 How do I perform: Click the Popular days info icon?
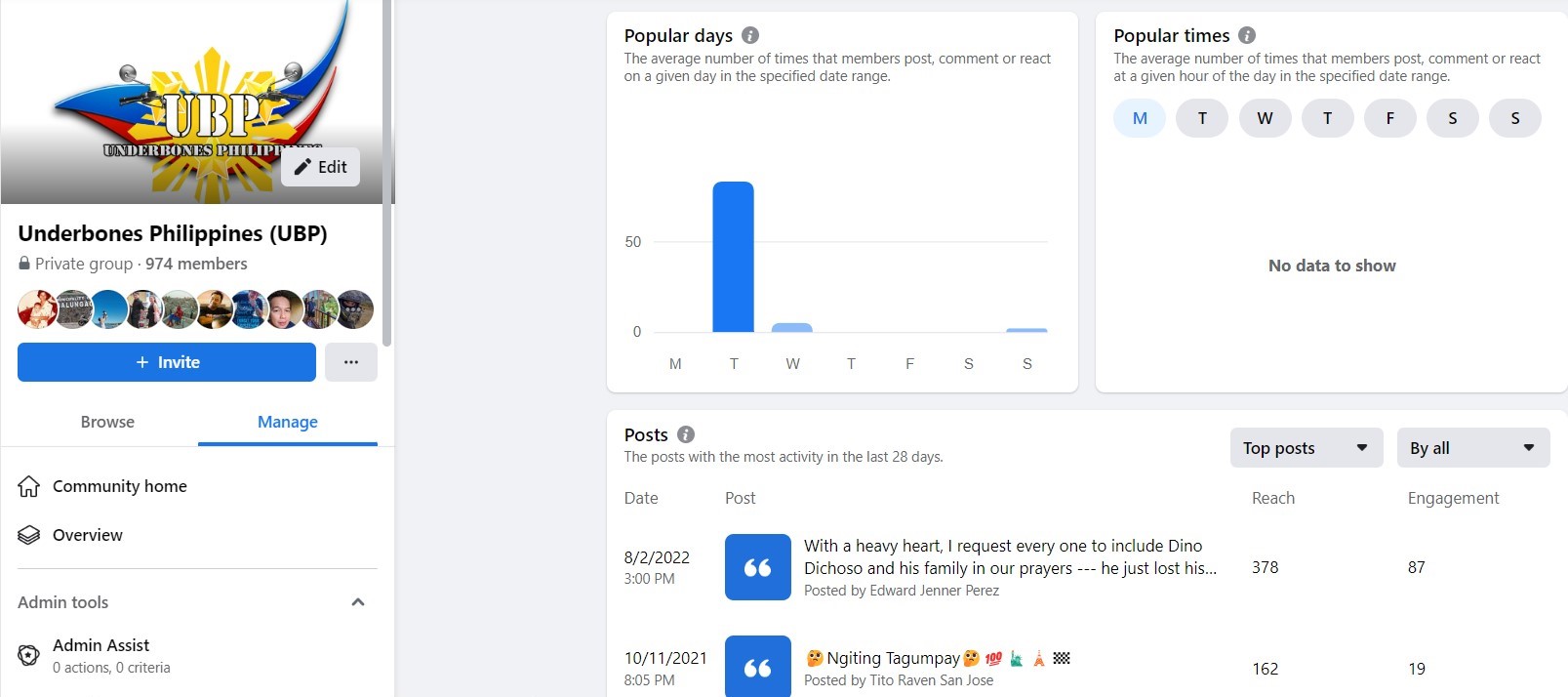(749, 35)
